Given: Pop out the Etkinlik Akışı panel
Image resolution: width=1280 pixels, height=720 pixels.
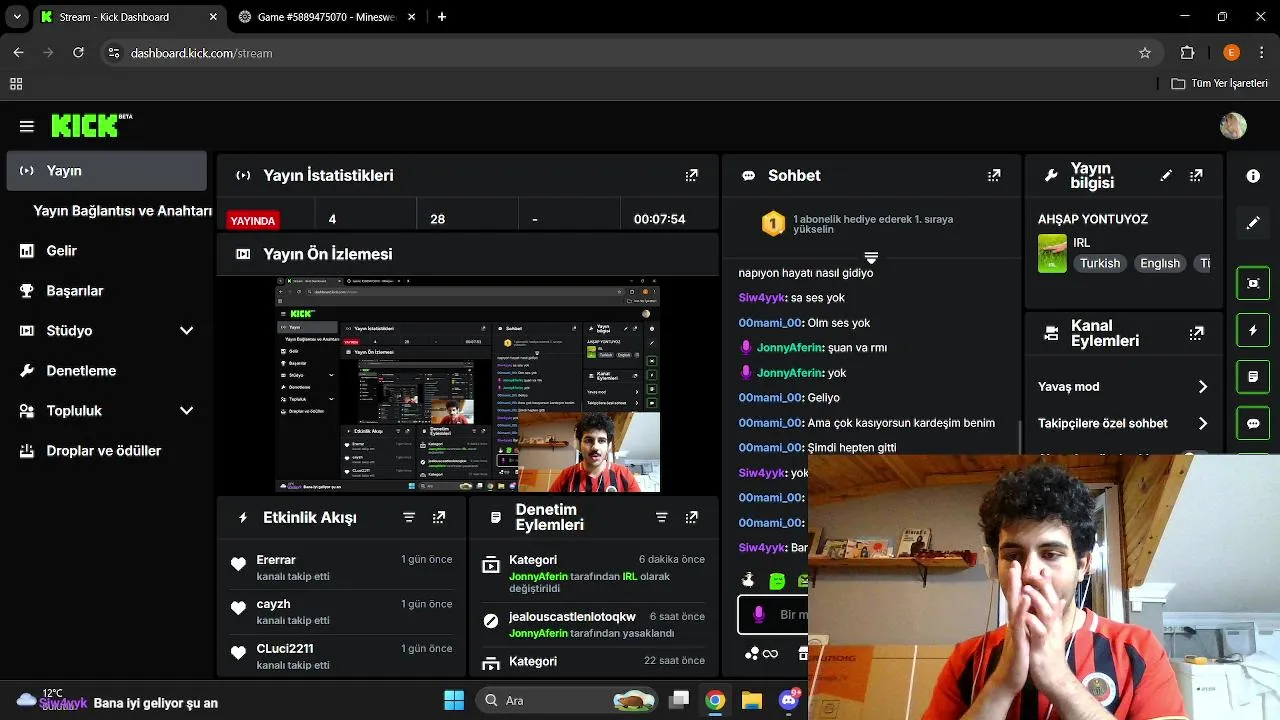Looking at the screenshot, I should (439, 517).
